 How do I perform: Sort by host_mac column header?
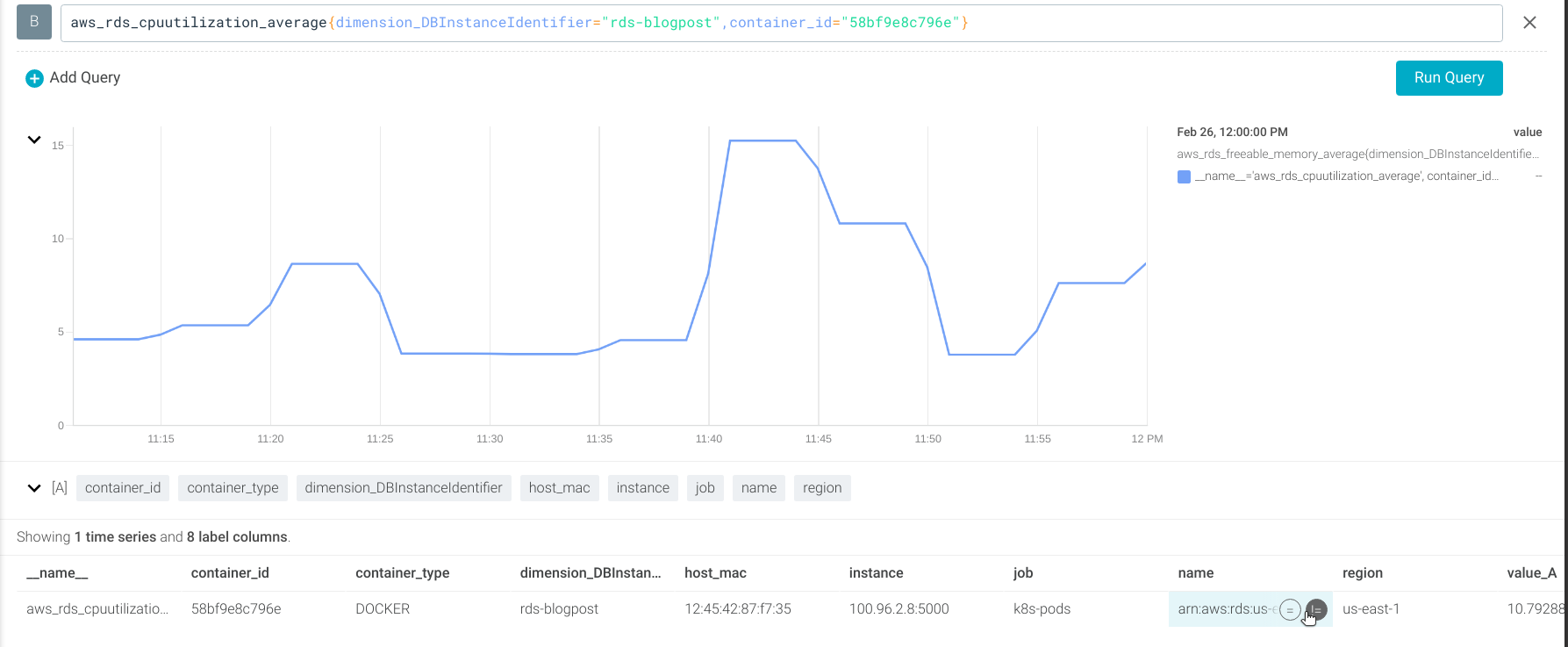[715, 573]
